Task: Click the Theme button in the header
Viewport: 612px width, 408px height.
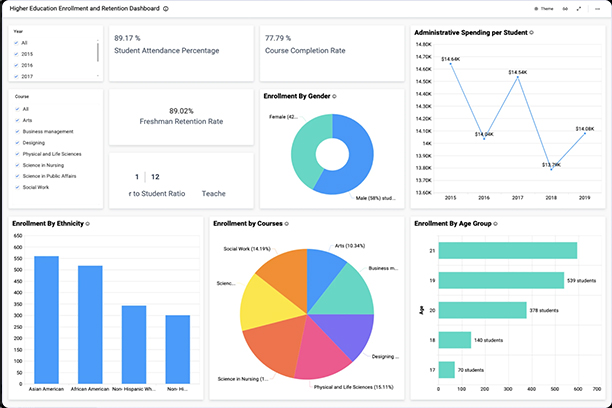Action: tap(544, 8)
